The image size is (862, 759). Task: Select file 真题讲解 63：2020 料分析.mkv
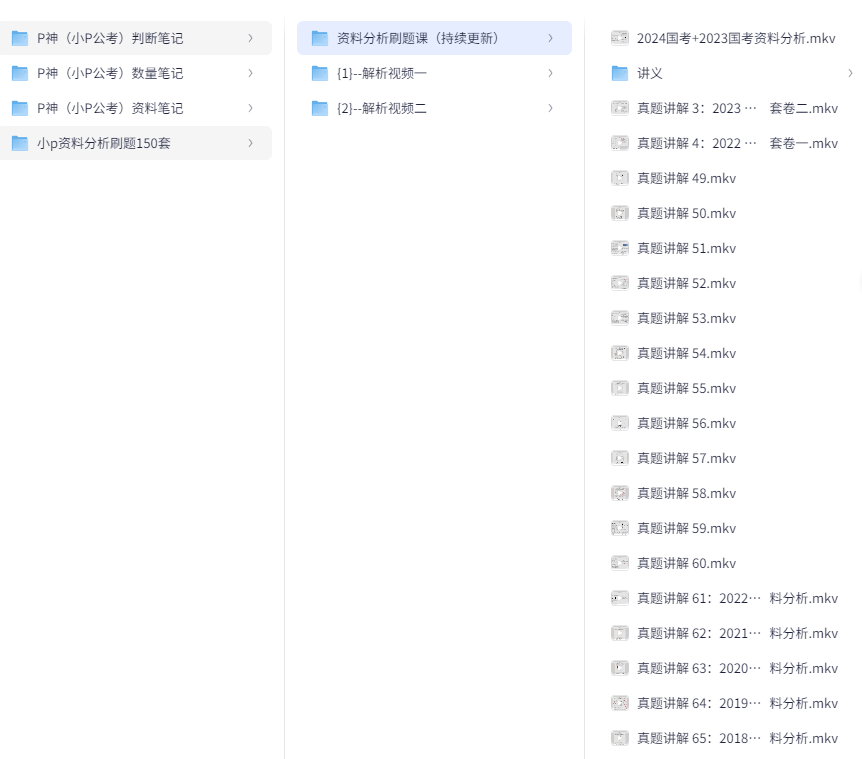tap(737, 668)
